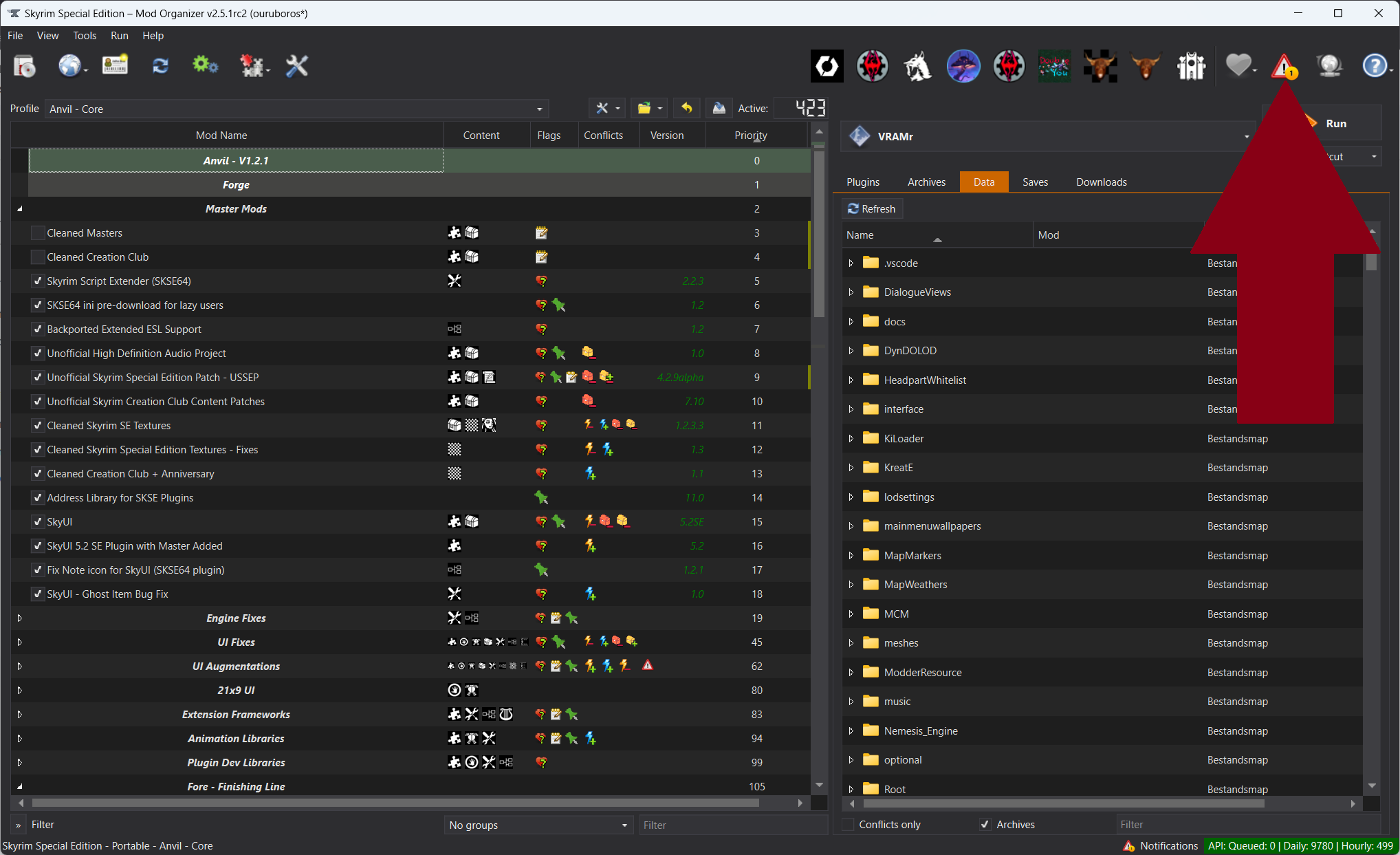The width and height of the screenshot is (1400, 855).
Task: Click the Help question mark icon
Action: [x=1375, y=67]
